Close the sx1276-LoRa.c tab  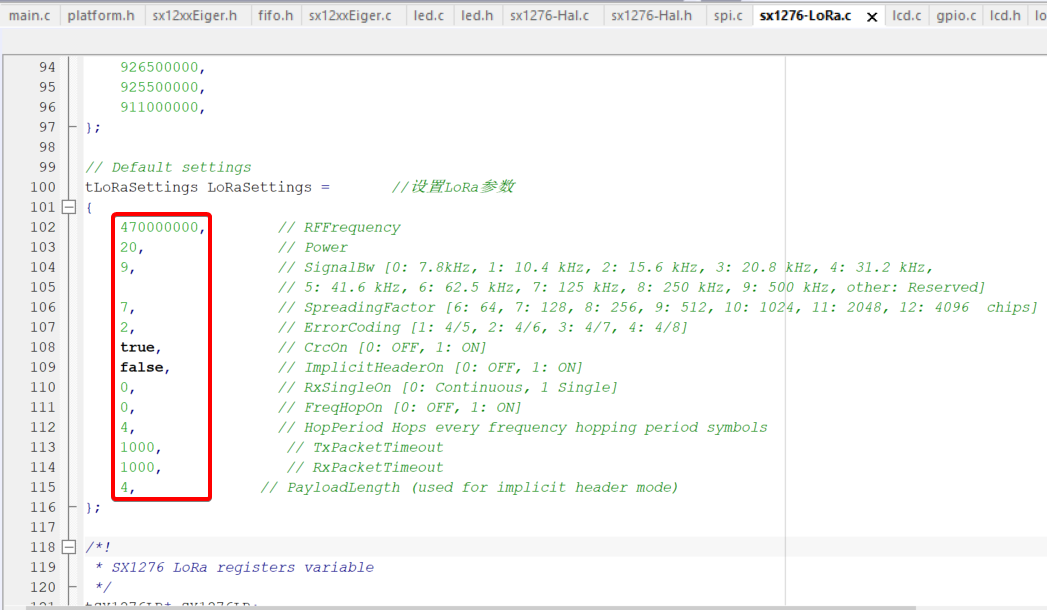tap(872, 17)
